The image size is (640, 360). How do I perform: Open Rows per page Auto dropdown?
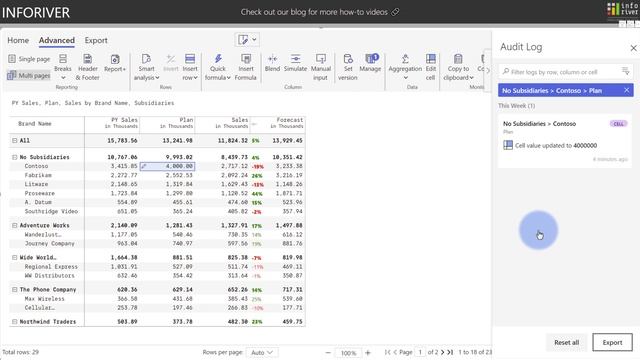[262, 352]
